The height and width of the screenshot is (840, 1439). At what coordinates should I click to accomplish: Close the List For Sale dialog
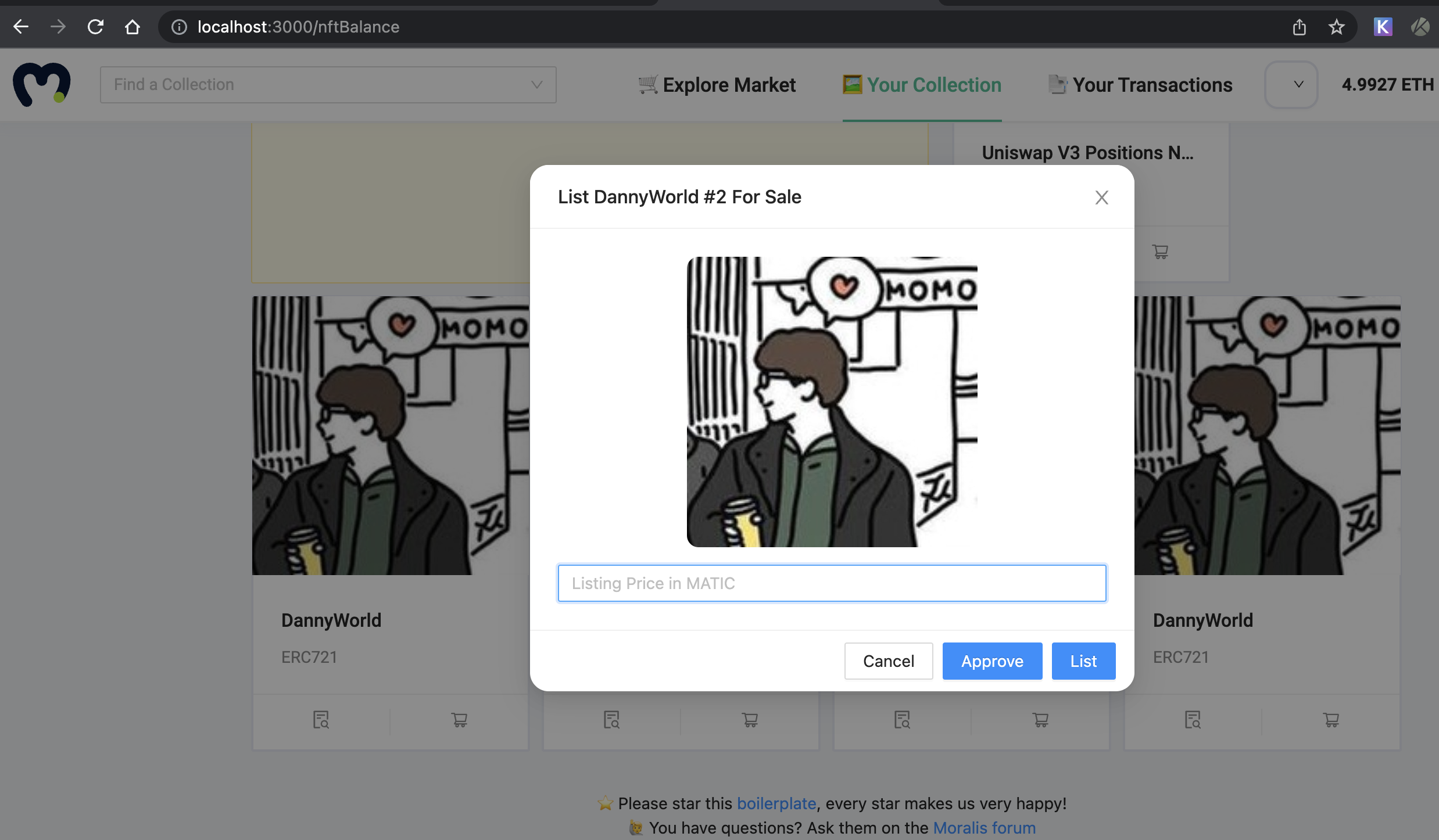coord(1101,198)
